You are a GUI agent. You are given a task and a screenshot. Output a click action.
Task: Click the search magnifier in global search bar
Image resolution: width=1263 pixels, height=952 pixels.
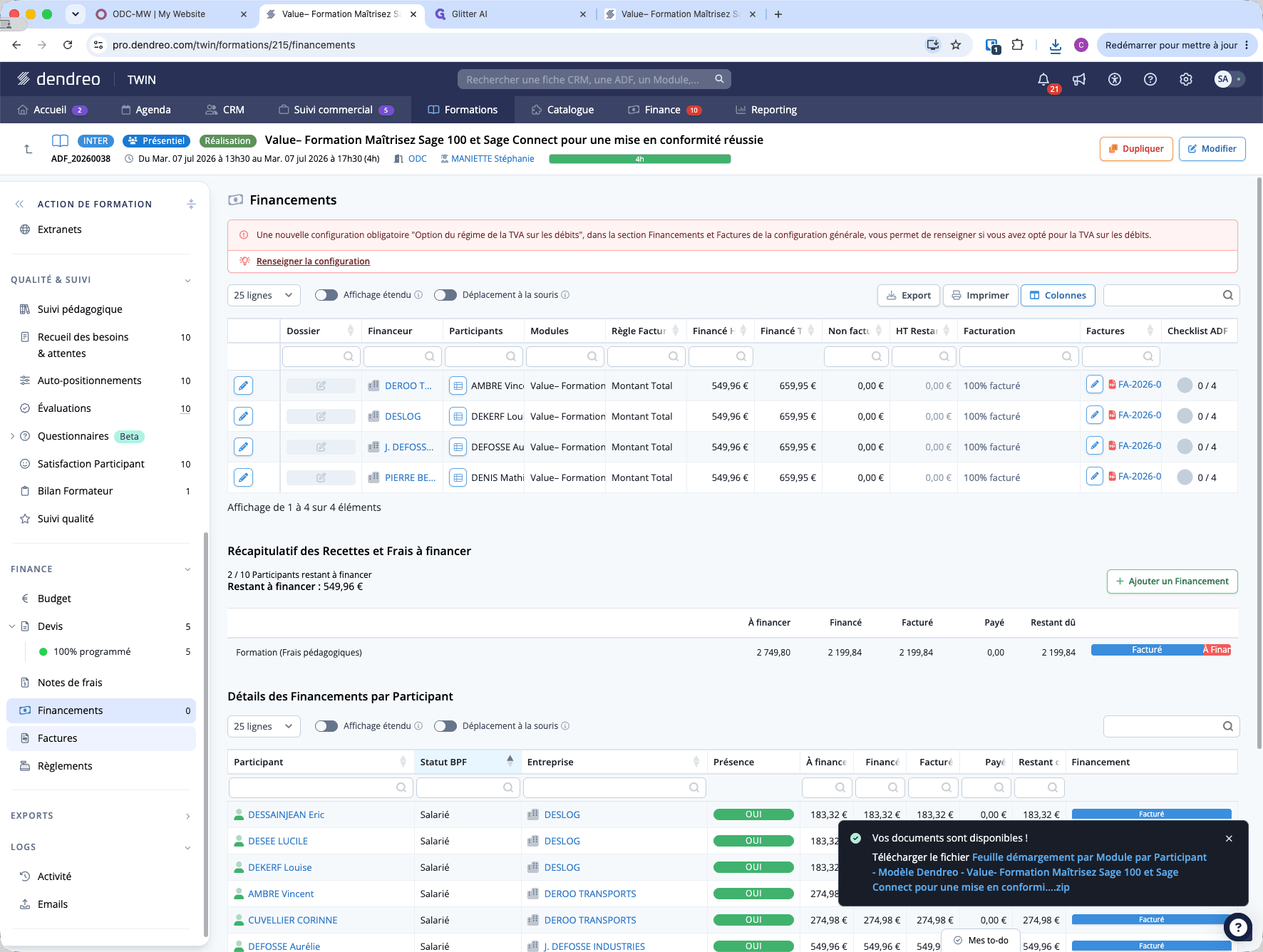point(719,79)
